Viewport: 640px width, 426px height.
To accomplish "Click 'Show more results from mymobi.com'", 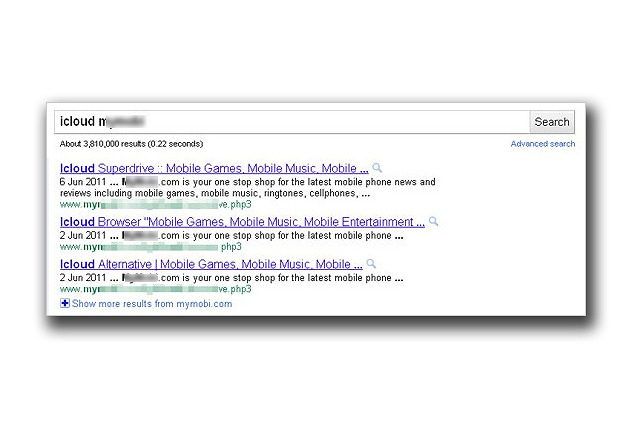I will click(151, 304).
